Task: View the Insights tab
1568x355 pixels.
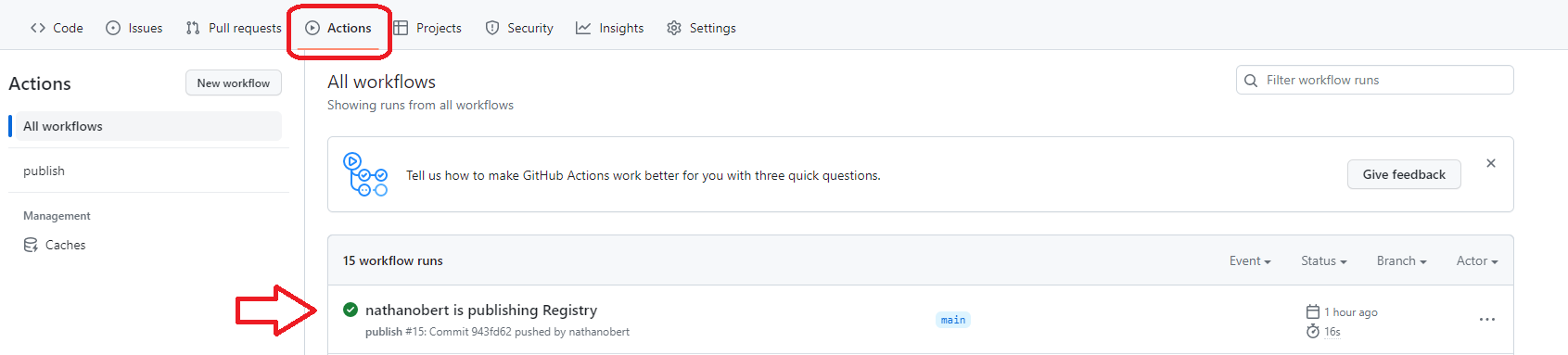Action: (610, 28)
